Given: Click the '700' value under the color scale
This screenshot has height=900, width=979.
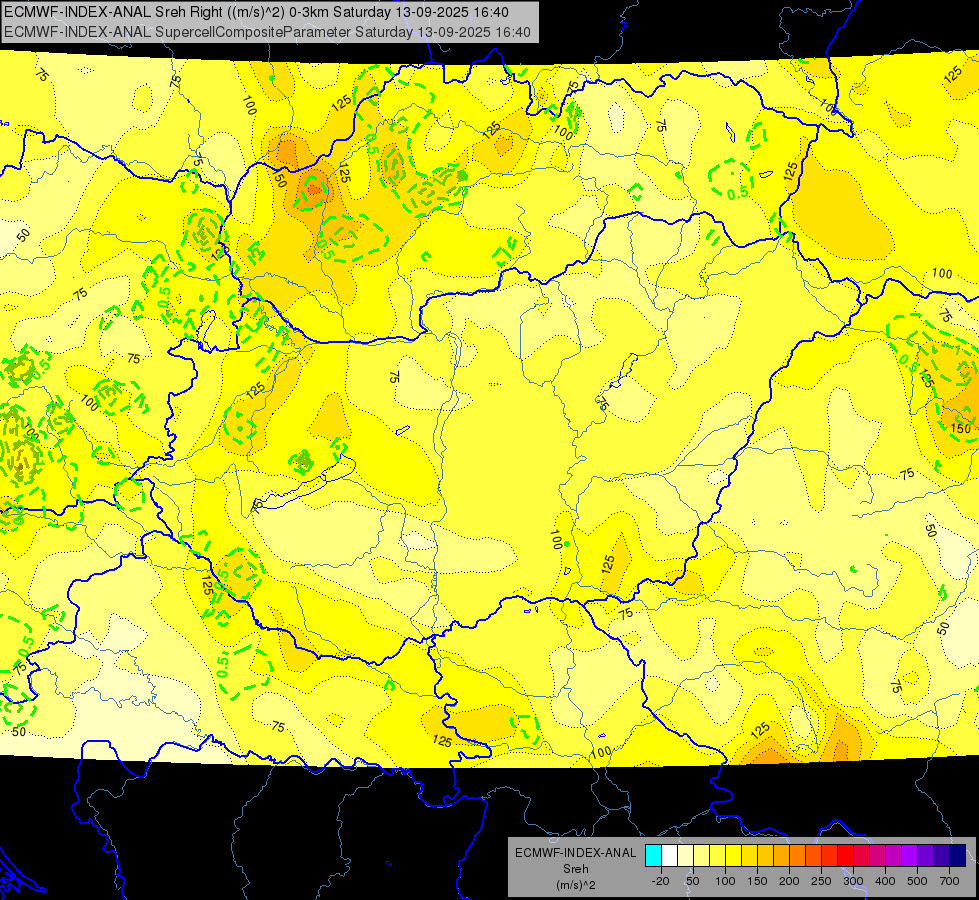Looking at the screenshot, I should [x=949, y=881].
